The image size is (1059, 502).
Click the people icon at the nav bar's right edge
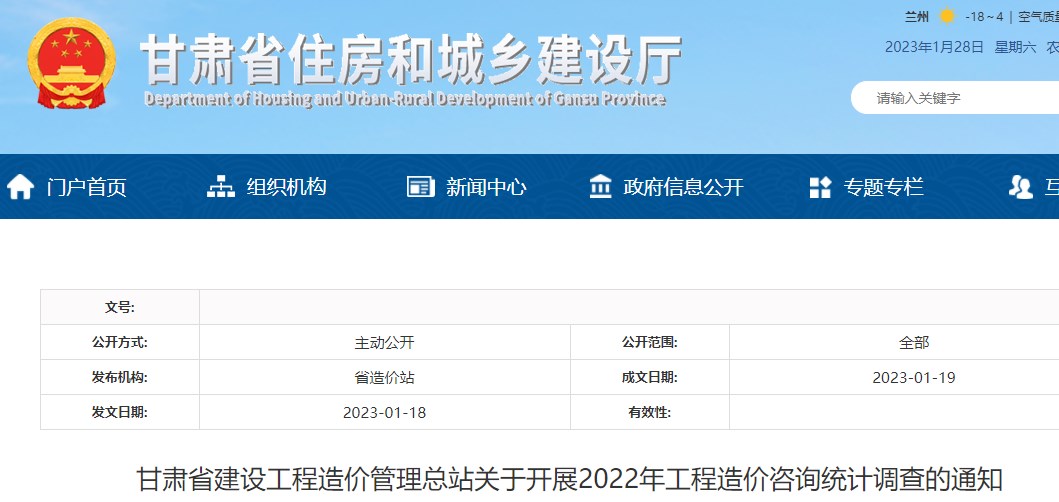(1021, 187)
